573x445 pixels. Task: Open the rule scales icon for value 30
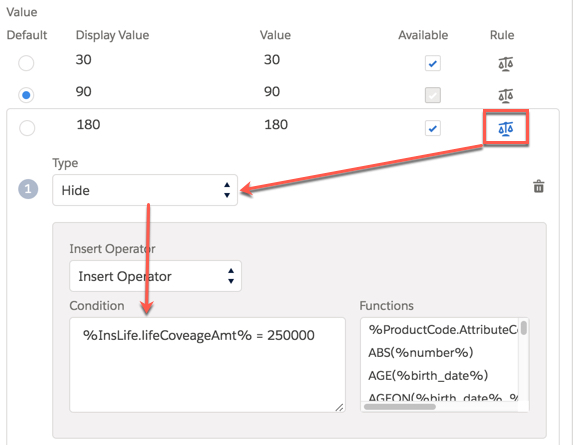point(505,64)
